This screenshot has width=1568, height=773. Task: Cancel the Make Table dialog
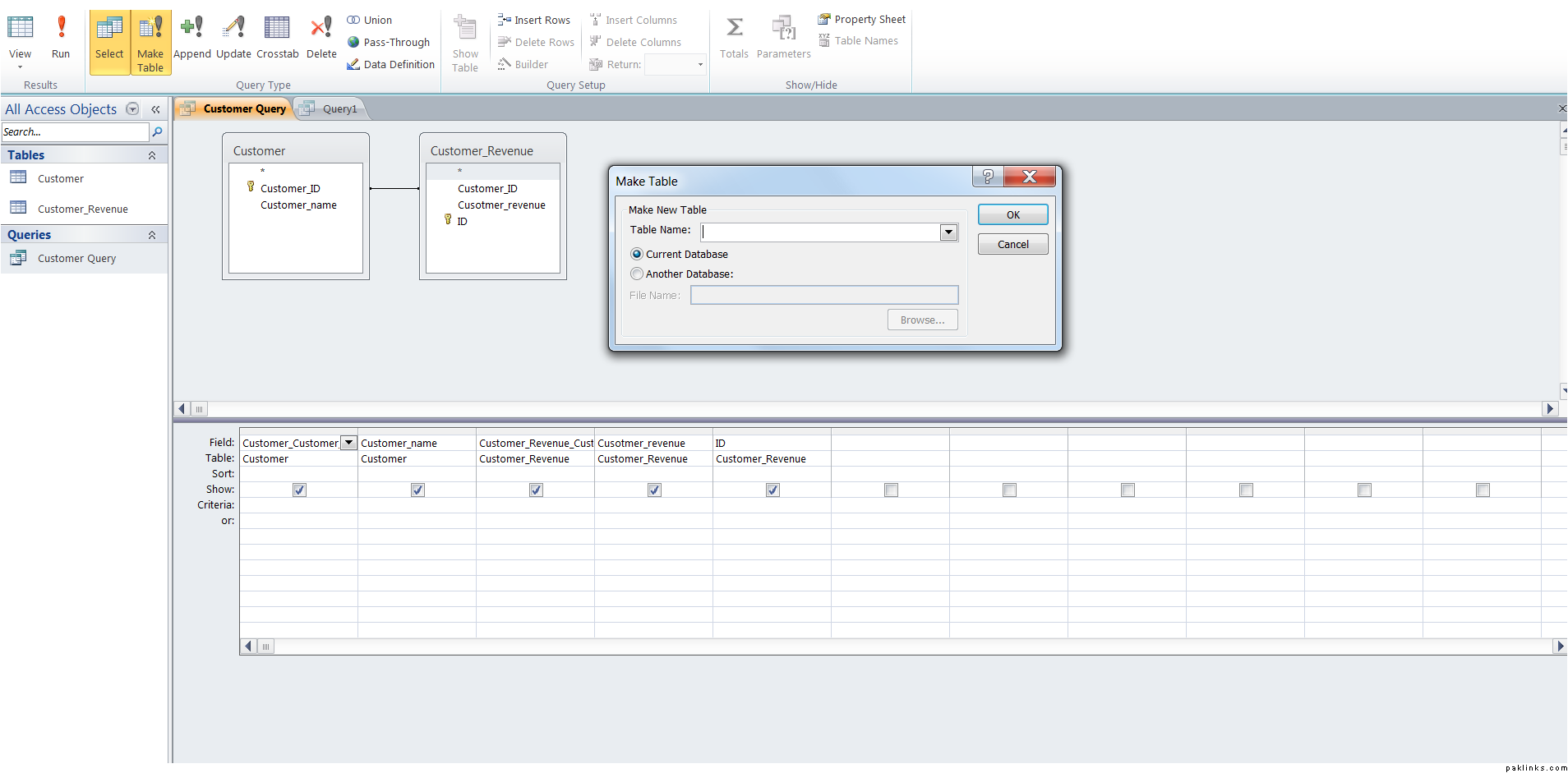pyautogui.click(x=1012, y=245)
